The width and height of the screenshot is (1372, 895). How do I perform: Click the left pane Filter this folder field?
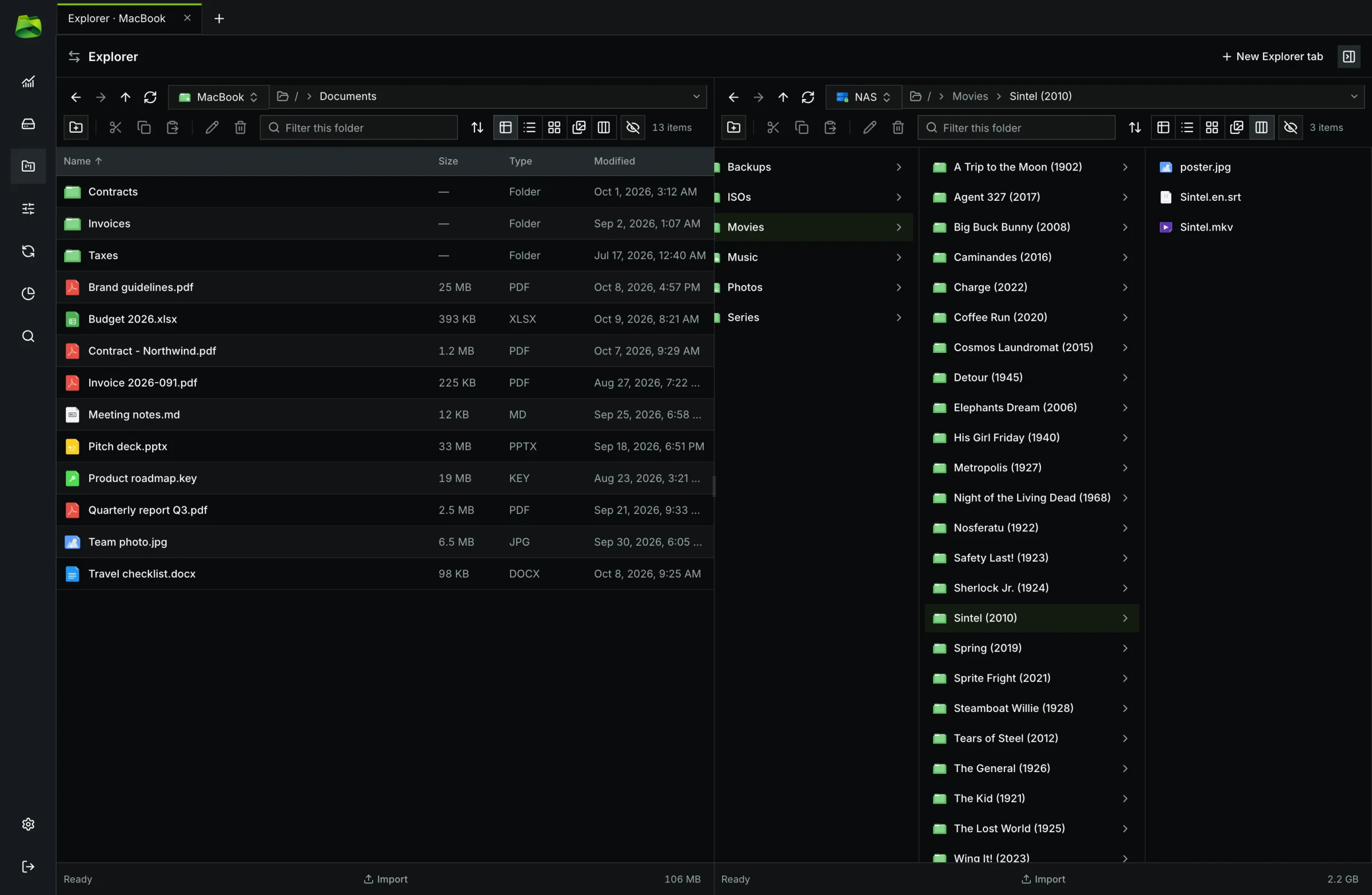click(358, 128)
